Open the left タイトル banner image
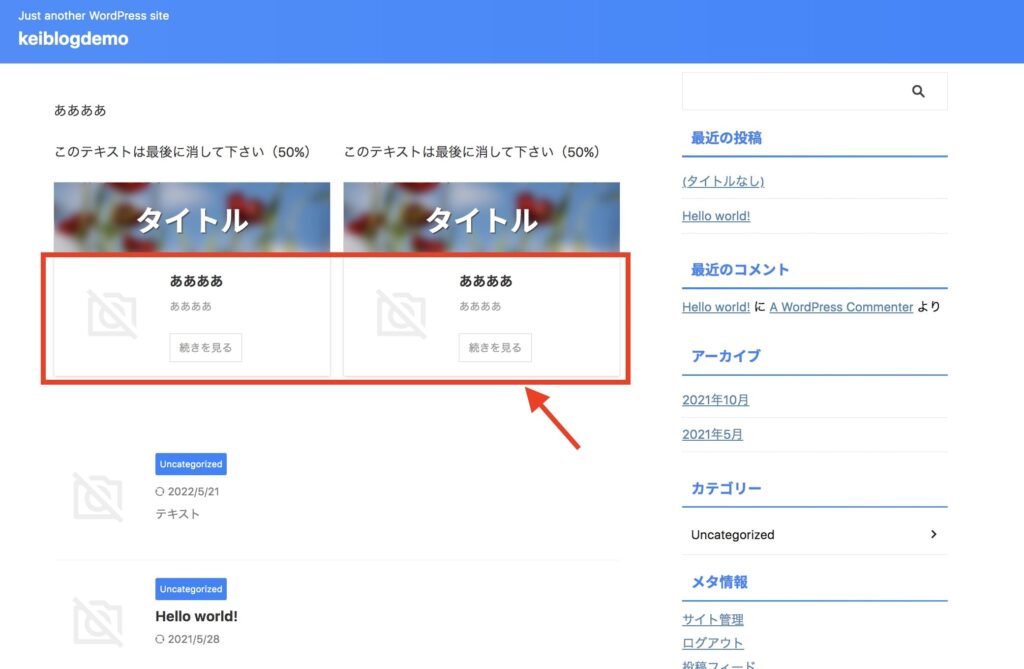This screenshot has width=1024, height=669. 192,218
